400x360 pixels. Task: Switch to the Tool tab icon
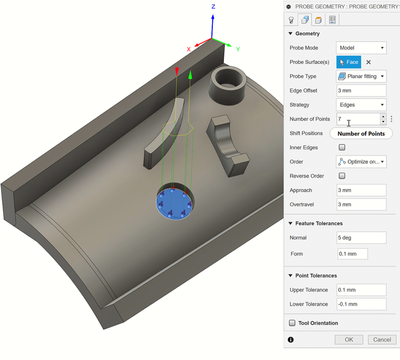[291, 20]
